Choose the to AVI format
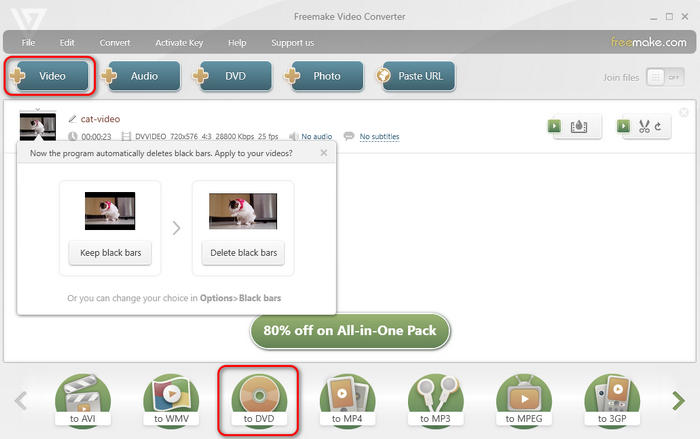700x439 pixels. pos(83,401)
